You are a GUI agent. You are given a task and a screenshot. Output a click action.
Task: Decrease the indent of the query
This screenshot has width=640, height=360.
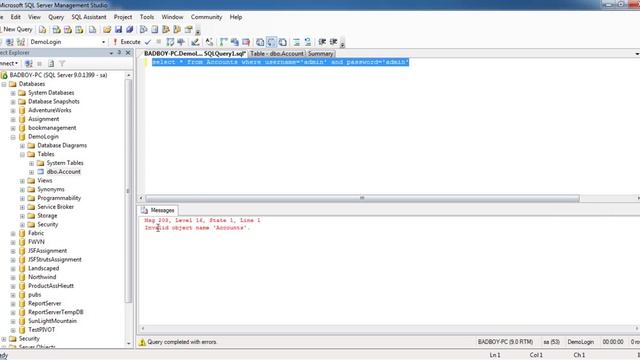pyautogui.click(x=322, y=42)
